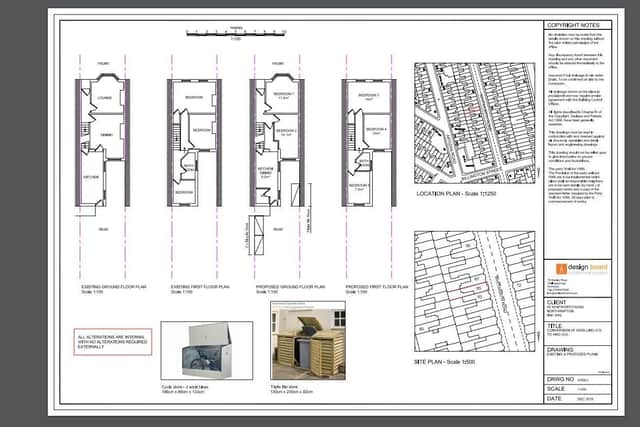Click the cycle store photo thumbnail

tap(207, 351)
